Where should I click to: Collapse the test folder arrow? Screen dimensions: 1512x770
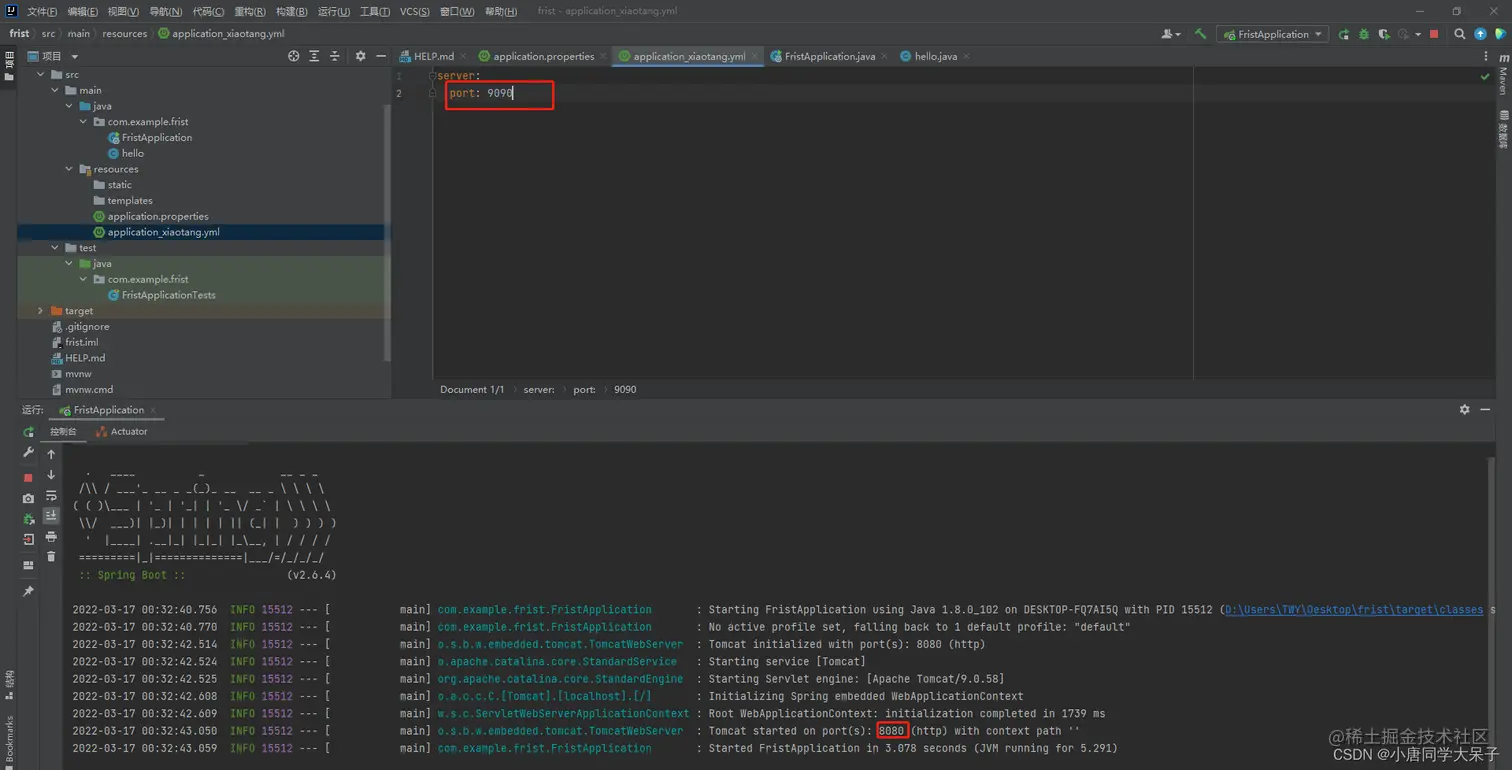click(55, 248)
